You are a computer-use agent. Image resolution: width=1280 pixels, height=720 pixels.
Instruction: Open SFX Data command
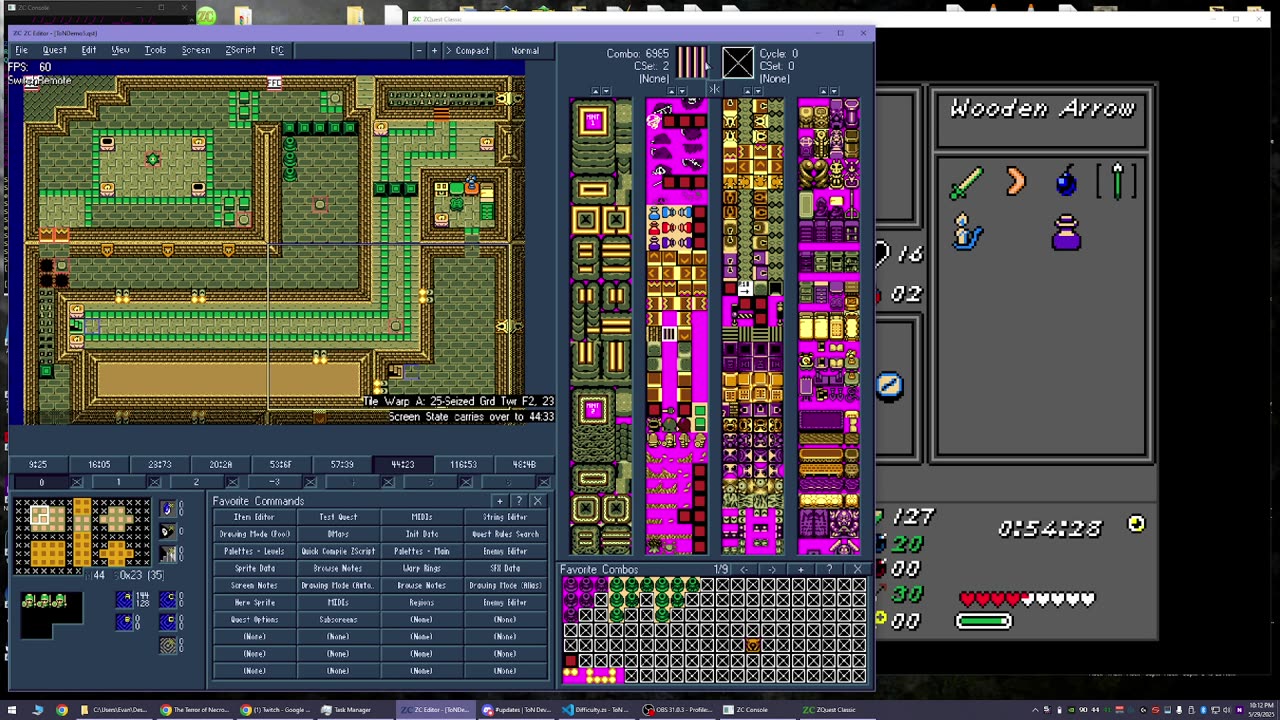tap(505, 568)
